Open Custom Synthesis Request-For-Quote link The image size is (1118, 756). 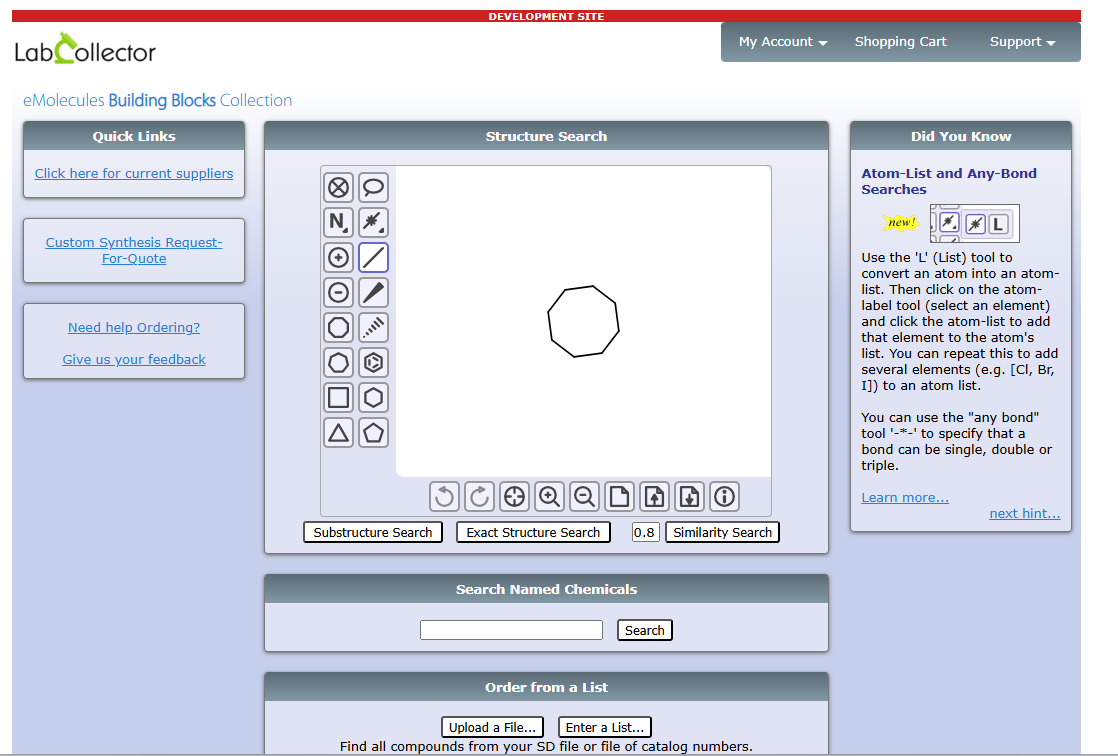pyautogui.click(x=134, y=250)
